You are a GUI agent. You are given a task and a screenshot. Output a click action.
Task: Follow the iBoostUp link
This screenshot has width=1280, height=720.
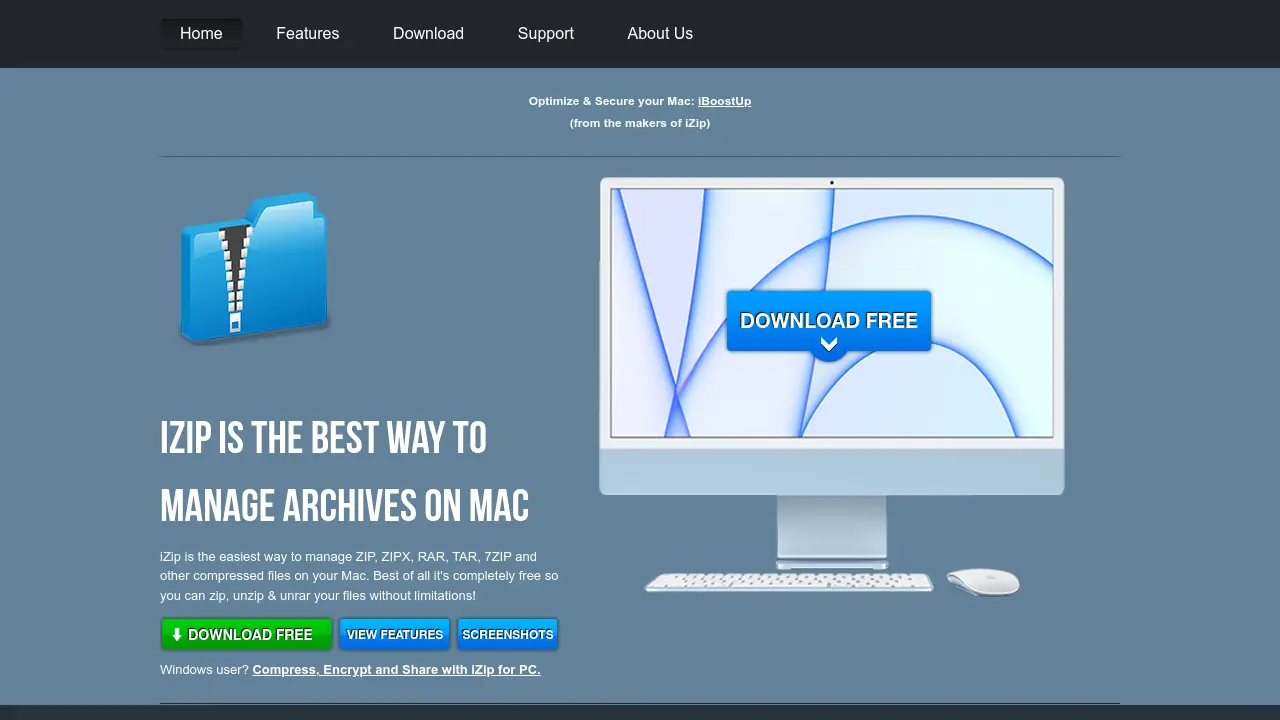point(724,101)
